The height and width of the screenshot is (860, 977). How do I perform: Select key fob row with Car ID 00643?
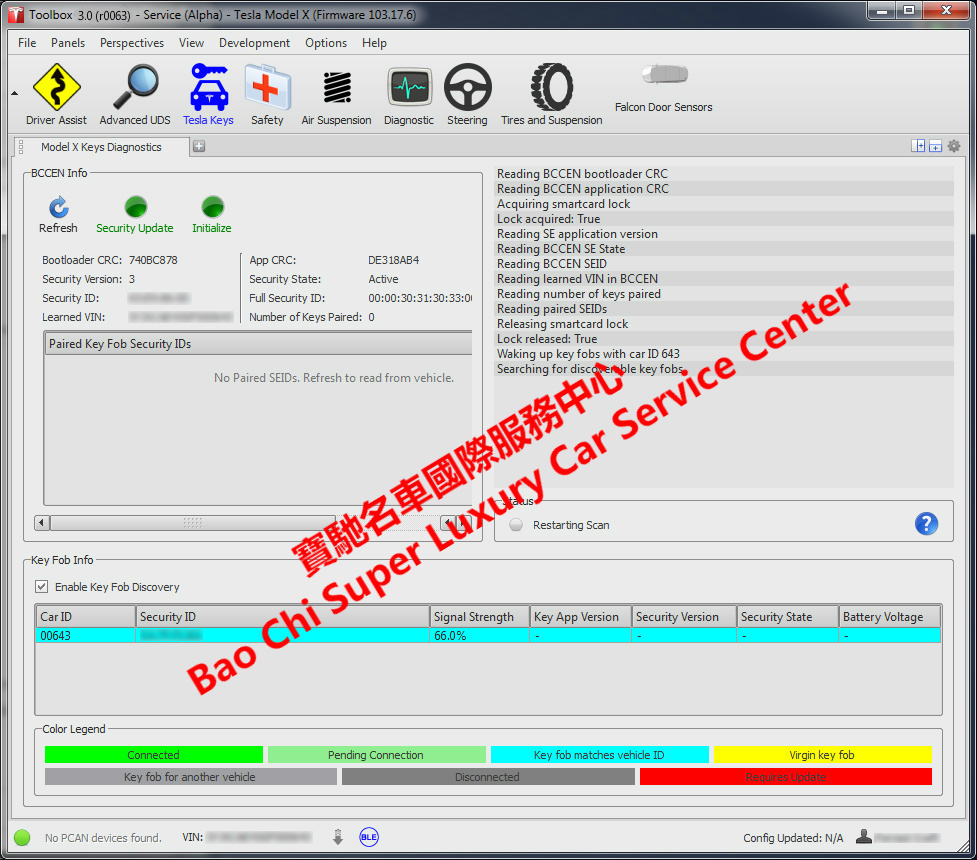(85, 635)
